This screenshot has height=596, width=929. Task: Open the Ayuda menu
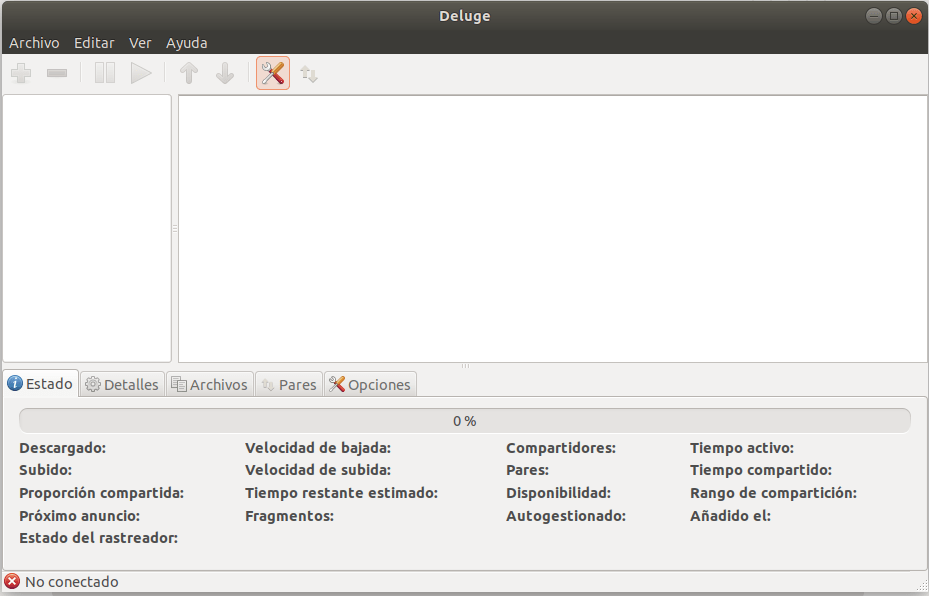click(186, 43)
